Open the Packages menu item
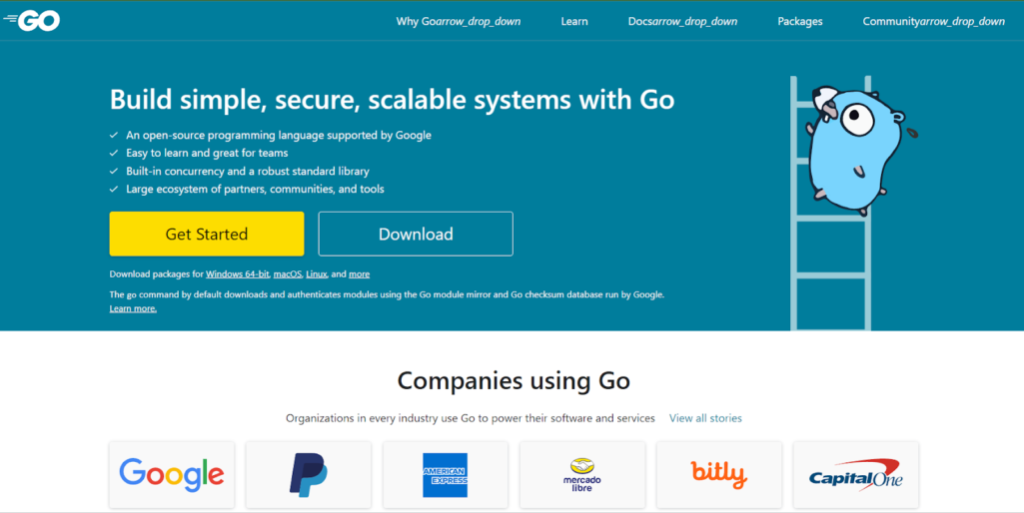Screen dimensions: 1024x513 coord(799,22)
